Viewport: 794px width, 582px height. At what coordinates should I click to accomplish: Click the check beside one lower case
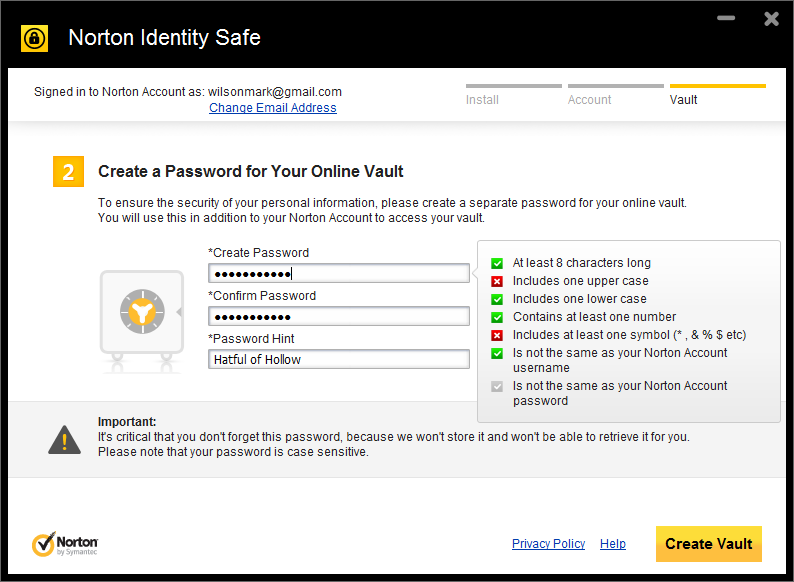(x=497, y=299)
